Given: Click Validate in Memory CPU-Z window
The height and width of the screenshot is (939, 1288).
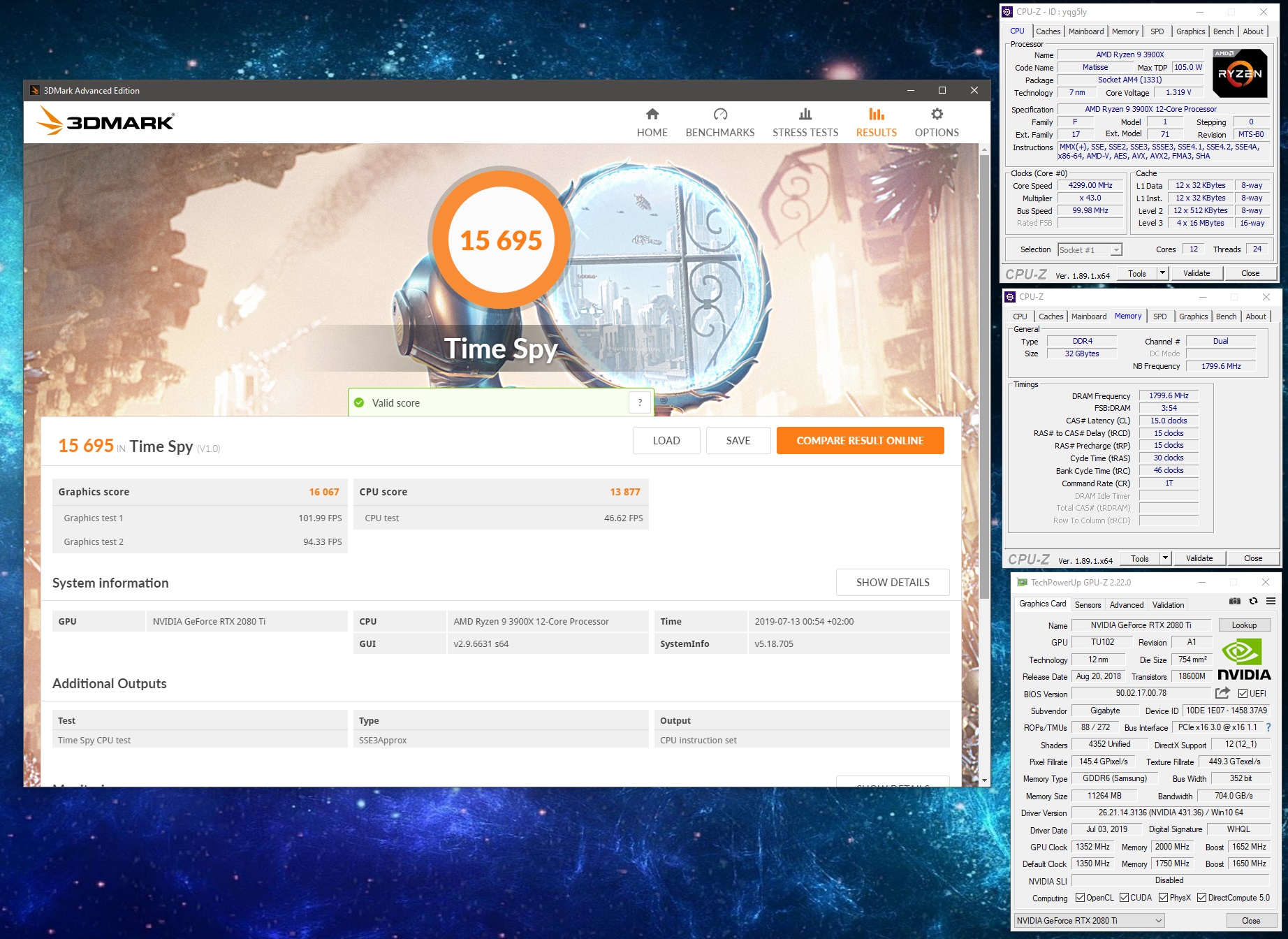Looking at the screenshot, I should pos(1199,558).
